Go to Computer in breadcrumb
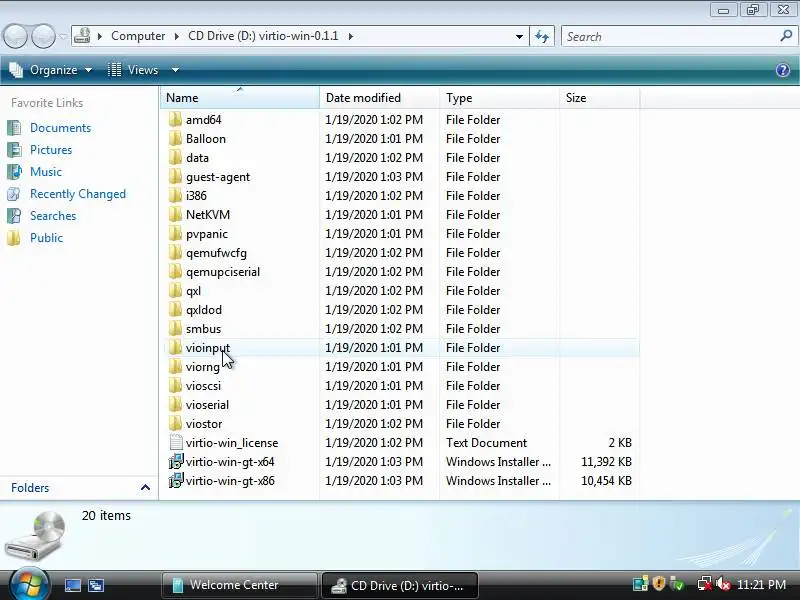 (x=138, y=36)
